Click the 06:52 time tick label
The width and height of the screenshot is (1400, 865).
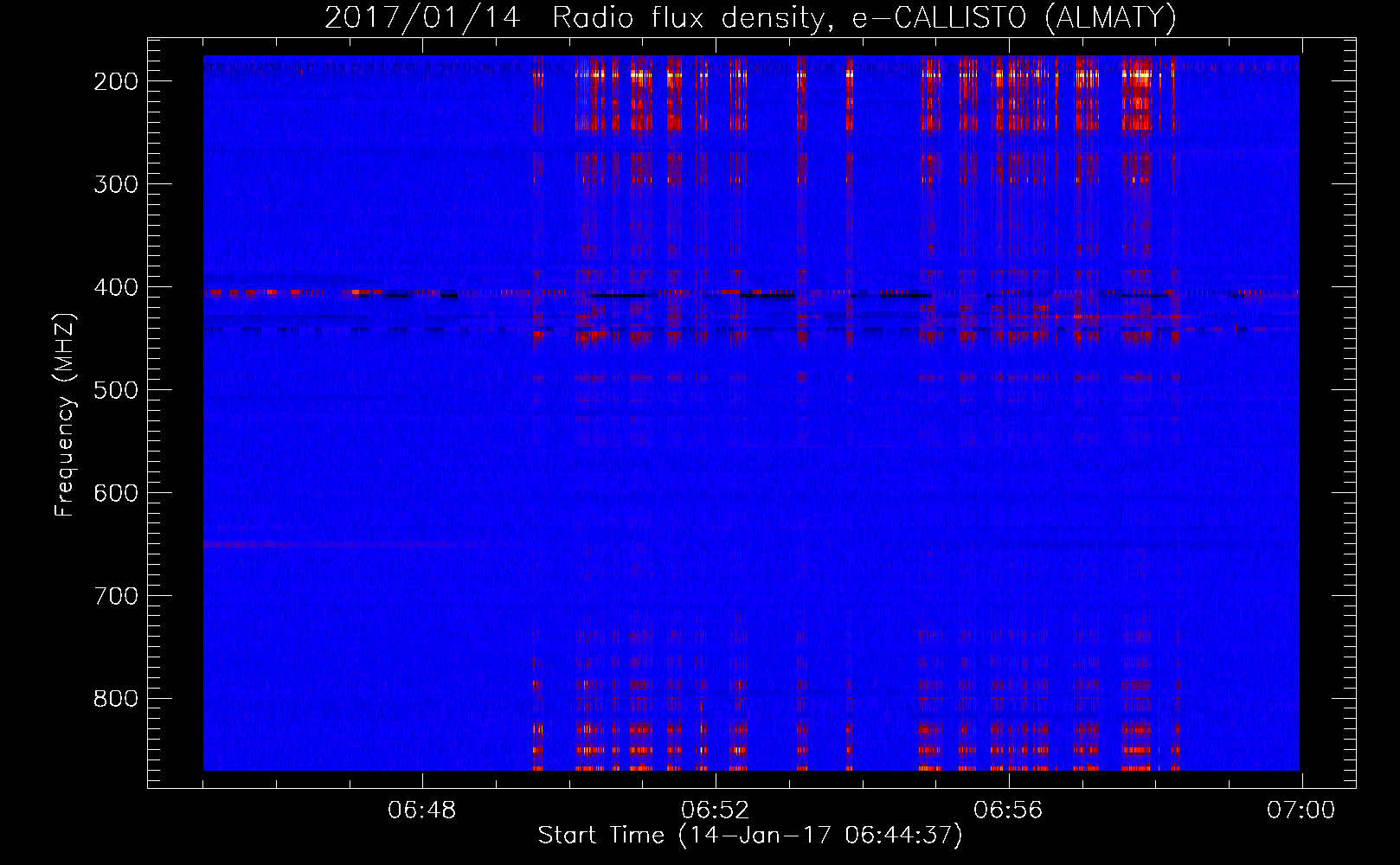coord(715,811)
